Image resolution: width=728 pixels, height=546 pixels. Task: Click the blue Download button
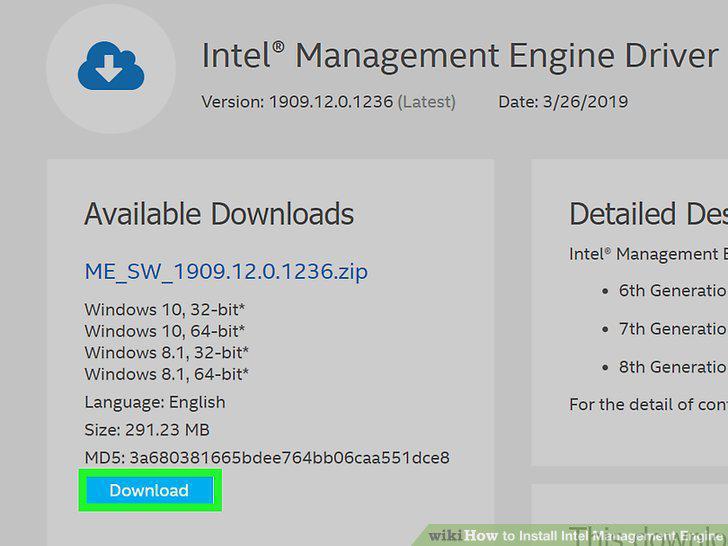click(150, 490)
